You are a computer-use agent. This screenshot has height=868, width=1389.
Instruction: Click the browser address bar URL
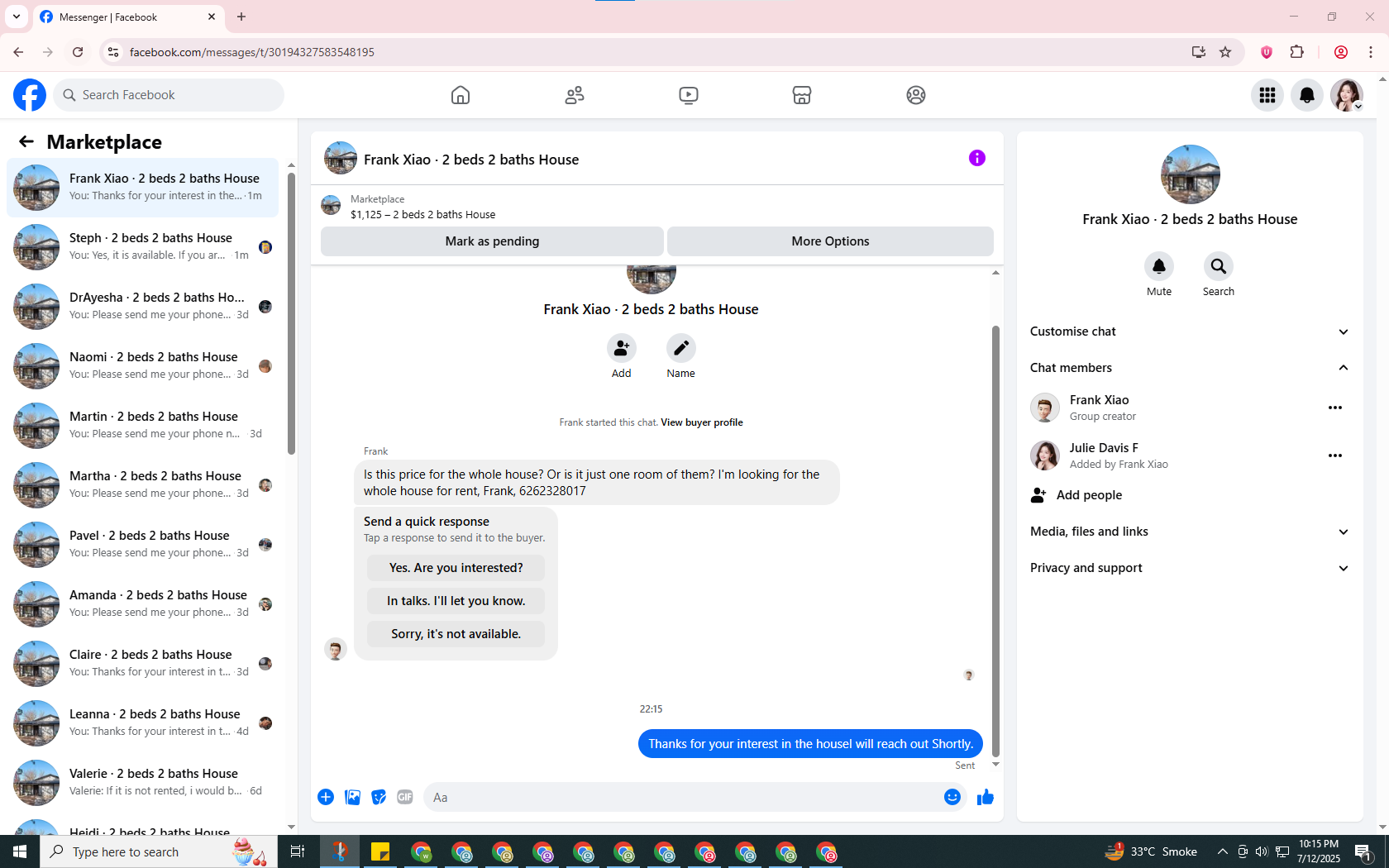252,52
